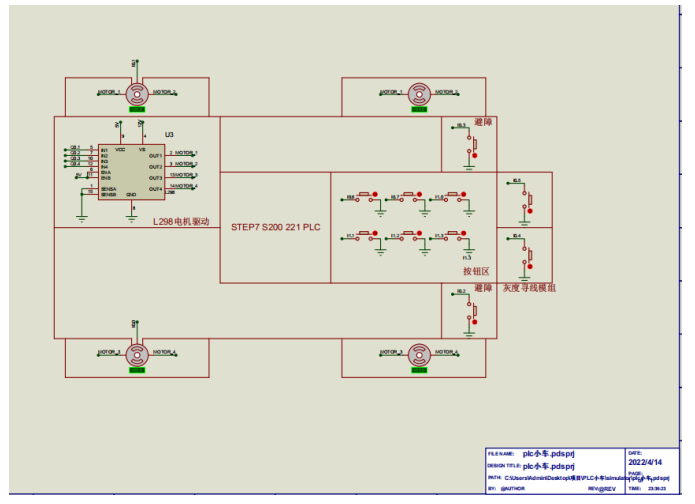Click the date '2022/4/14' in title block

[645, 462]
